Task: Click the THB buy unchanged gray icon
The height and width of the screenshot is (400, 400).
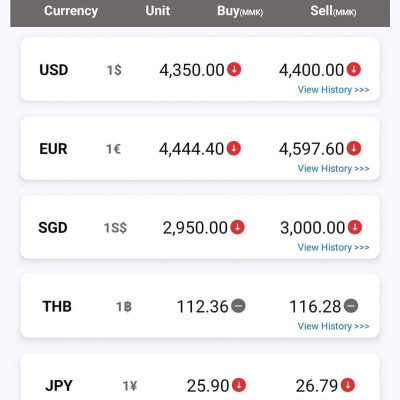Action: click(238, 306)
